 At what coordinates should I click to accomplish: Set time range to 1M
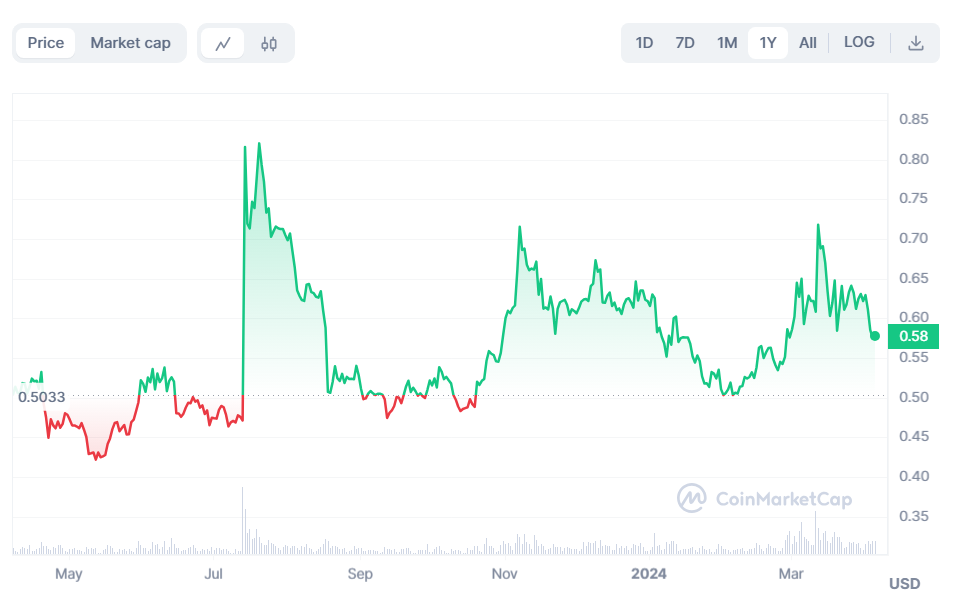(x=727, y=43)
